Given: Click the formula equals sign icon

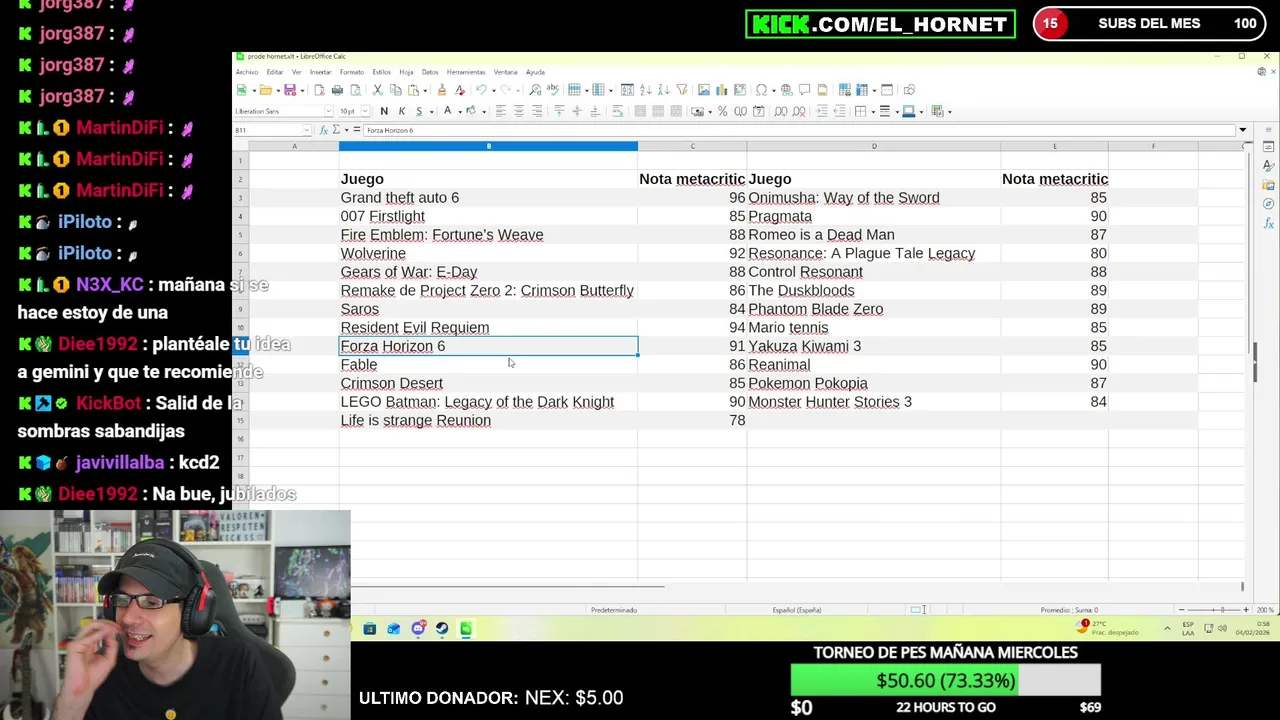Looking at the screenshot, I should click(357, 130).
